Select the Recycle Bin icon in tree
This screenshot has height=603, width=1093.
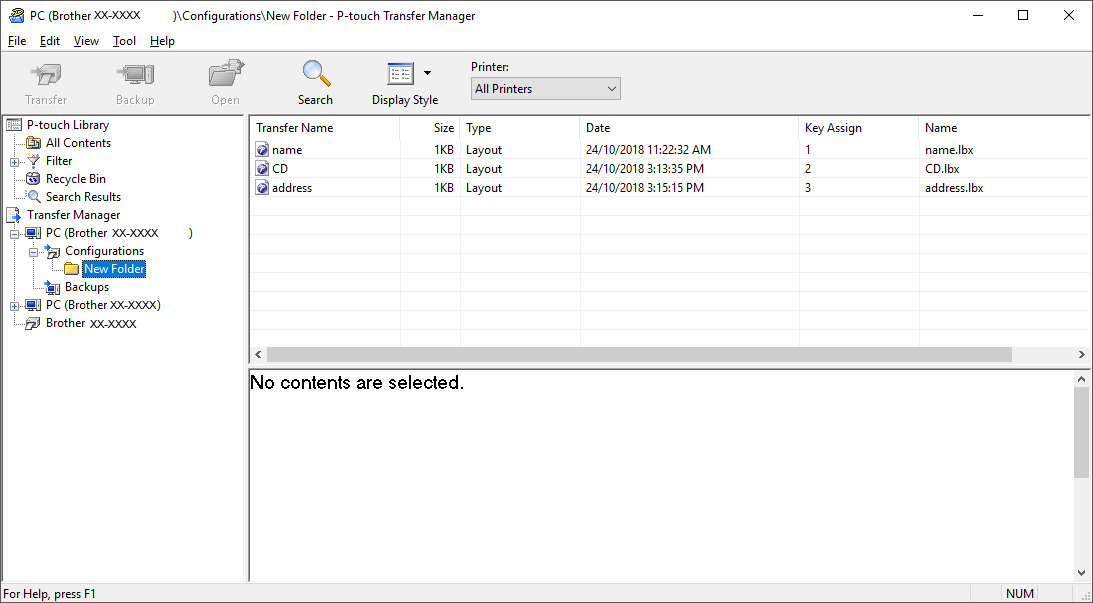click(34, 179)
